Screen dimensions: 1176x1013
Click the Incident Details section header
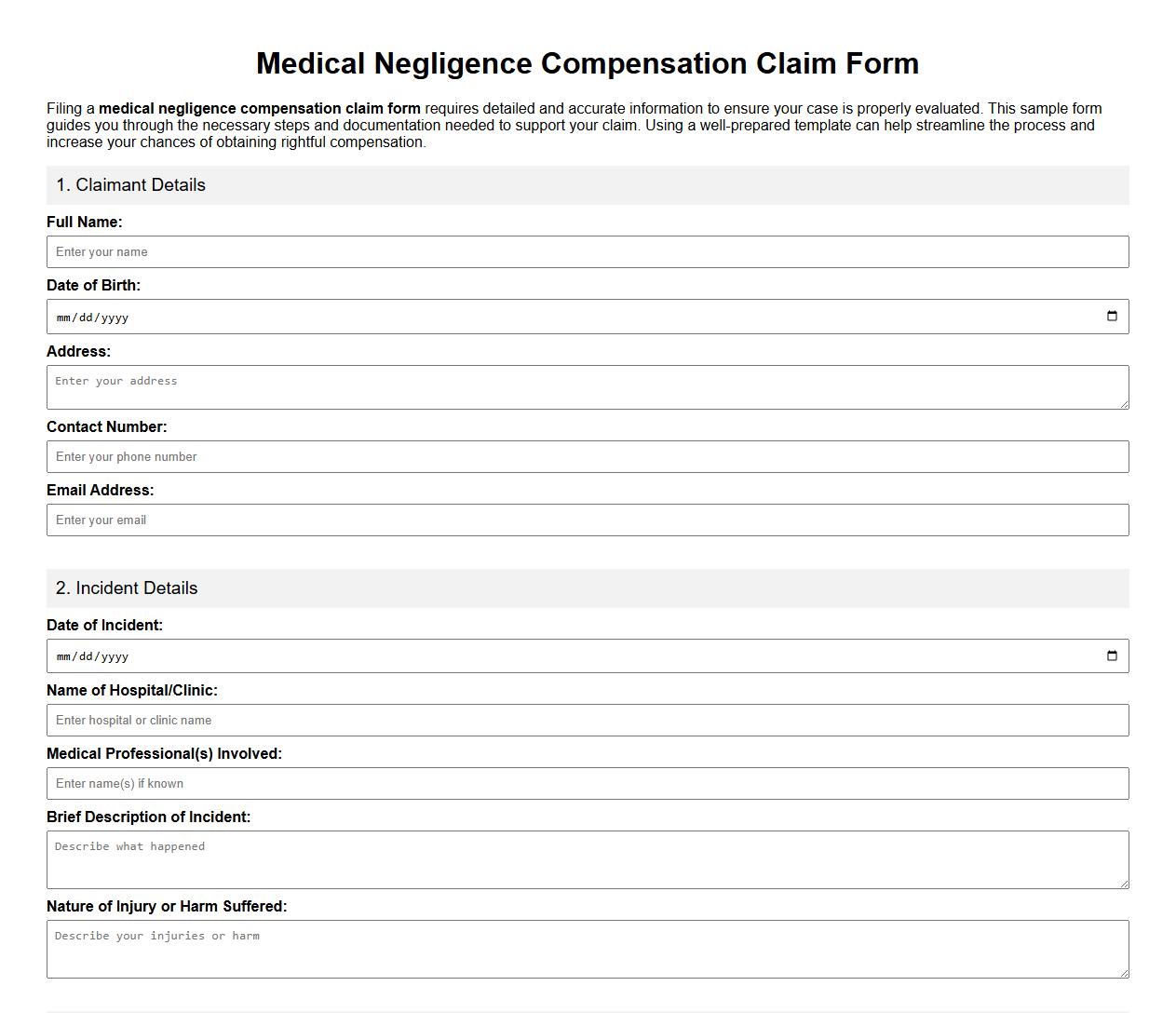click(127, 588)
